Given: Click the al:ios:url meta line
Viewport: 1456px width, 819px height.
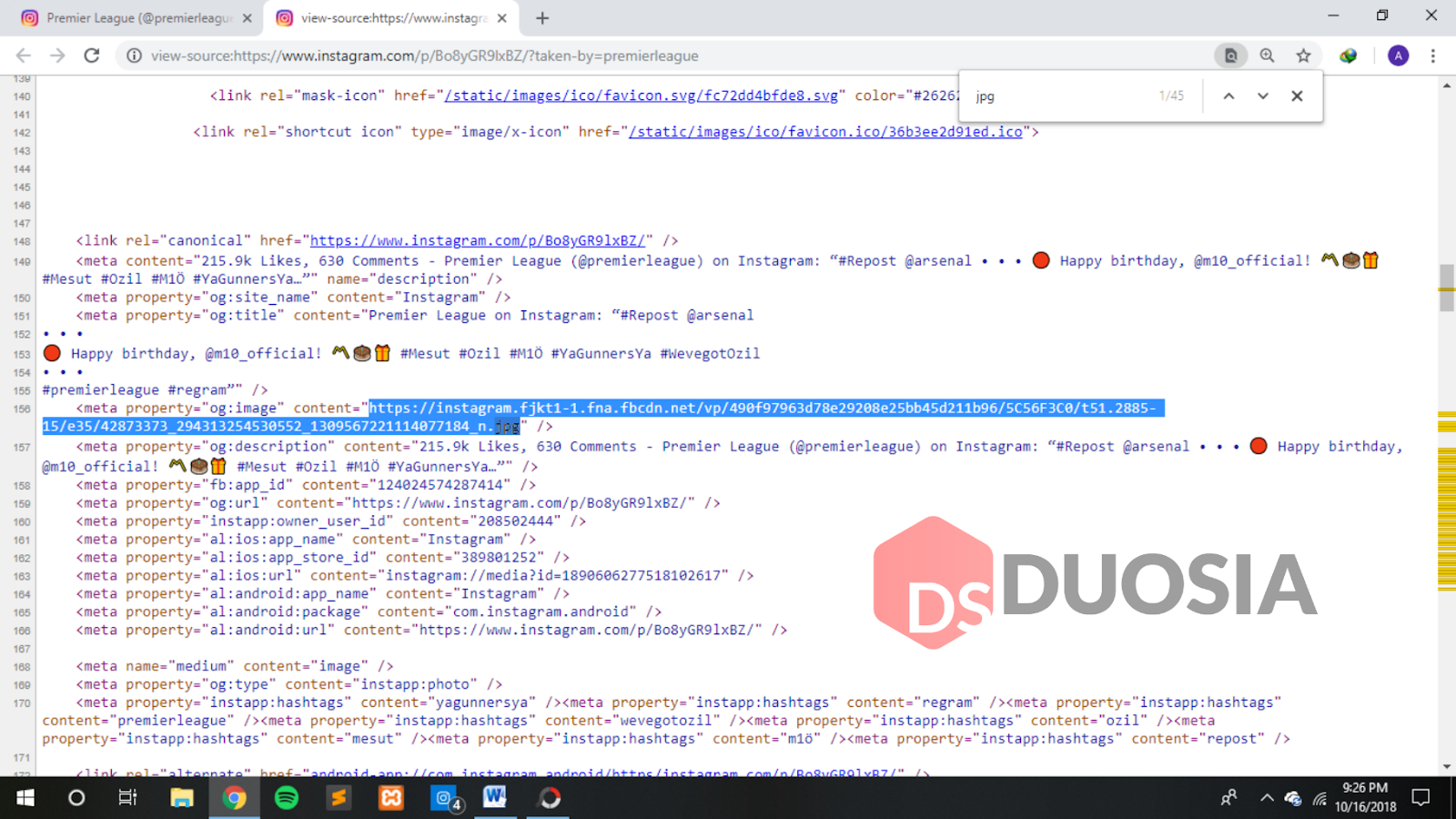Looking at the screenshot, I should (x=415, y=576).
